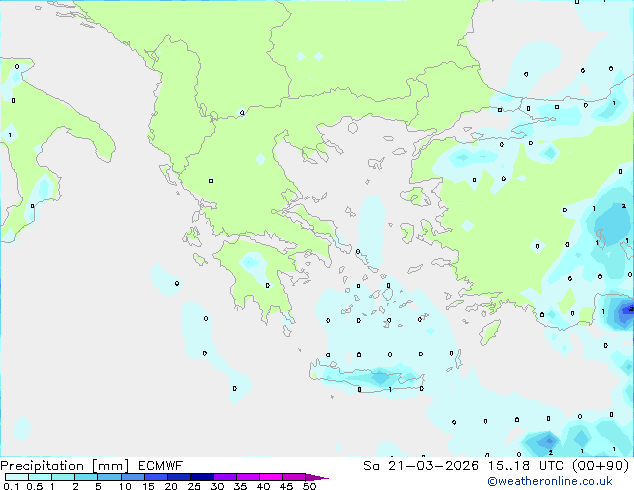The image size is (634, 490).
Task: Click the '(00+90)' forecast offset text
Action: (600, 466)
